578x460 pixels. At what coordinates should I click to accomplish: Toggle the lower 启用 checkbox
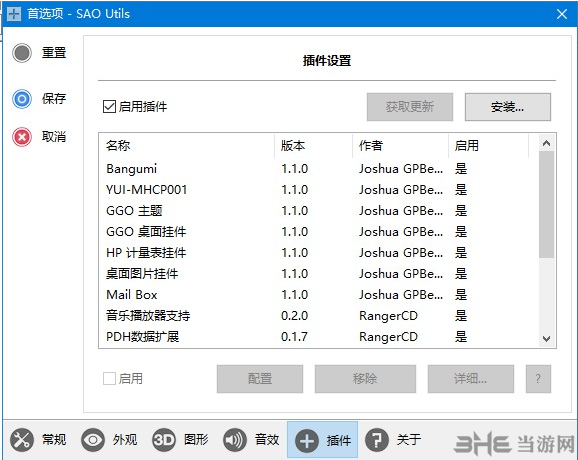point(109,379)
